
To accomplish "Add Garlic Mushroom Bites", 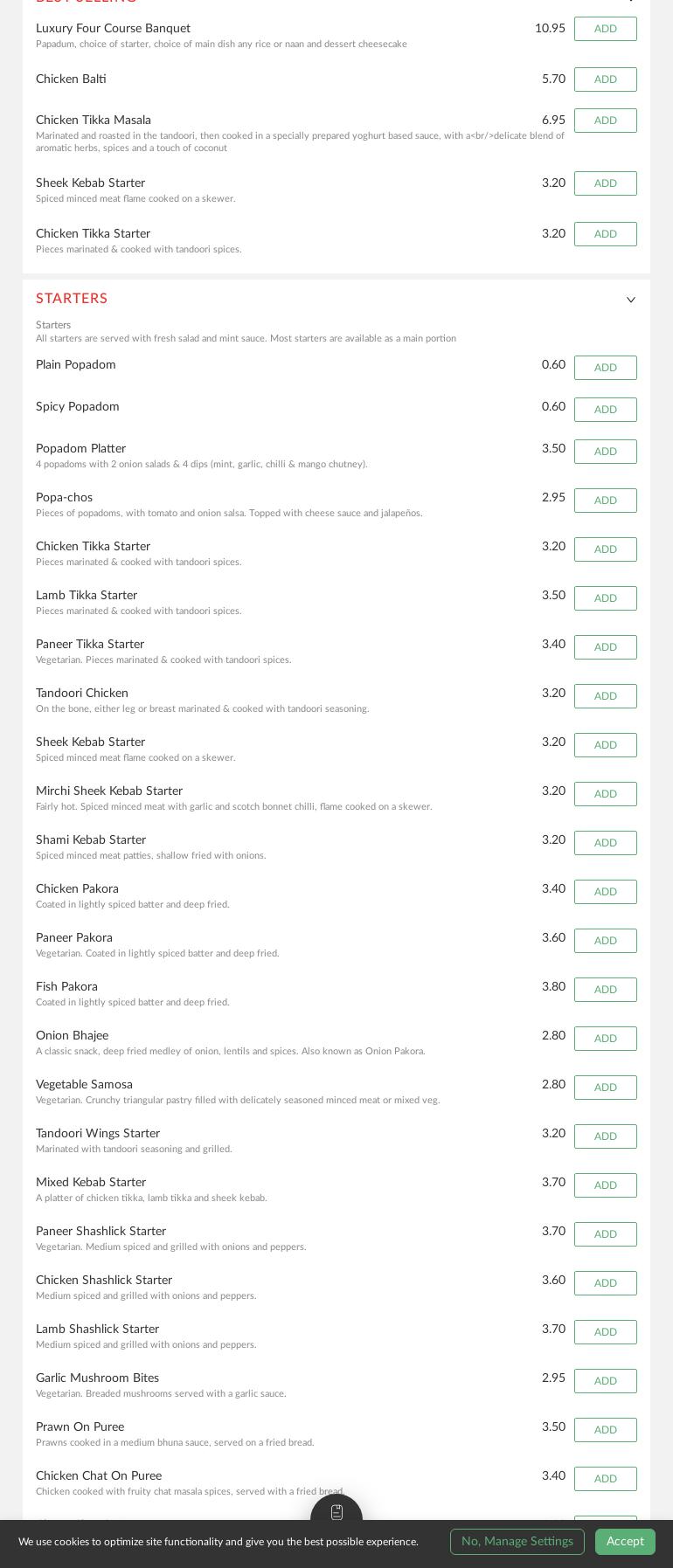I will 605,1381.
